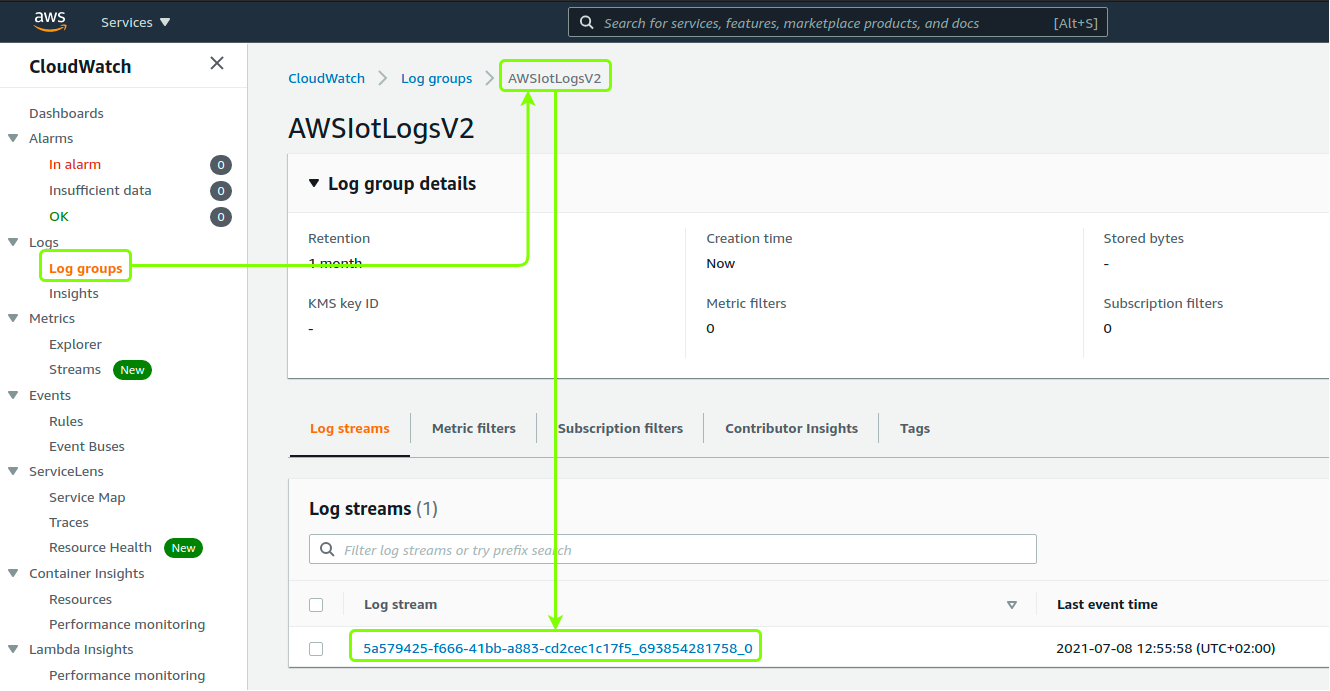Screen dimensions: 1330x691
Task: Open the AWS logo home link
Action: tap(50, 21)
